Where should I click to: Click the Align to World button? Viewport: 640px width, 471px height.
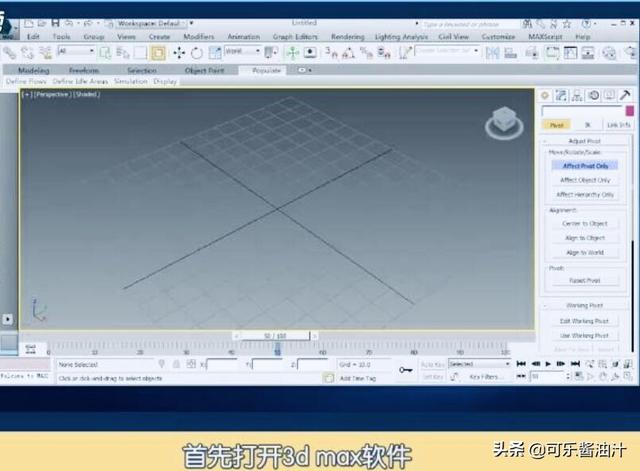tap(585, 253)
